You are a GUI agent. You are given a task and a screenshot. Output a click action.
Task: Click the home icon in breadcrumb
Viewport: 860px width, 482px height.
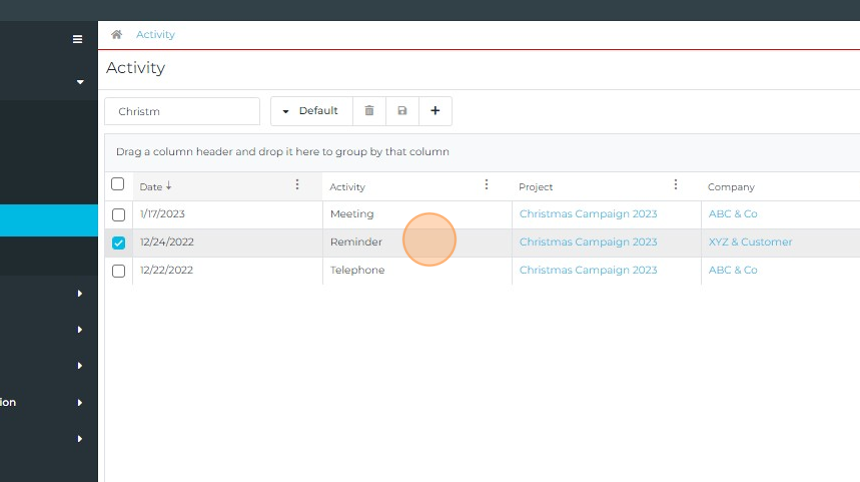pyautogui.click(x=117, y=35)
